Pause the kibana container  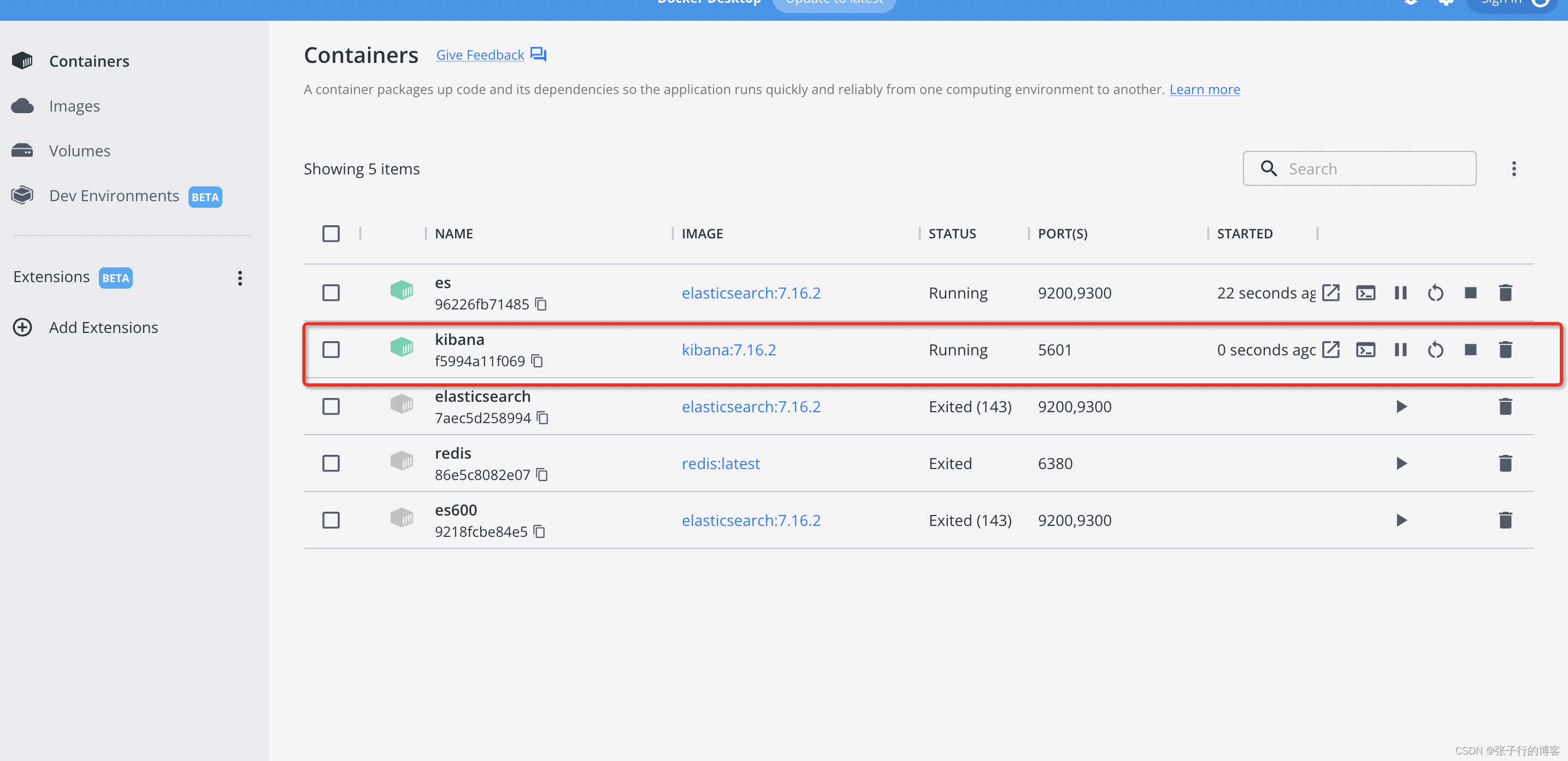click(x=1401, y=349)
